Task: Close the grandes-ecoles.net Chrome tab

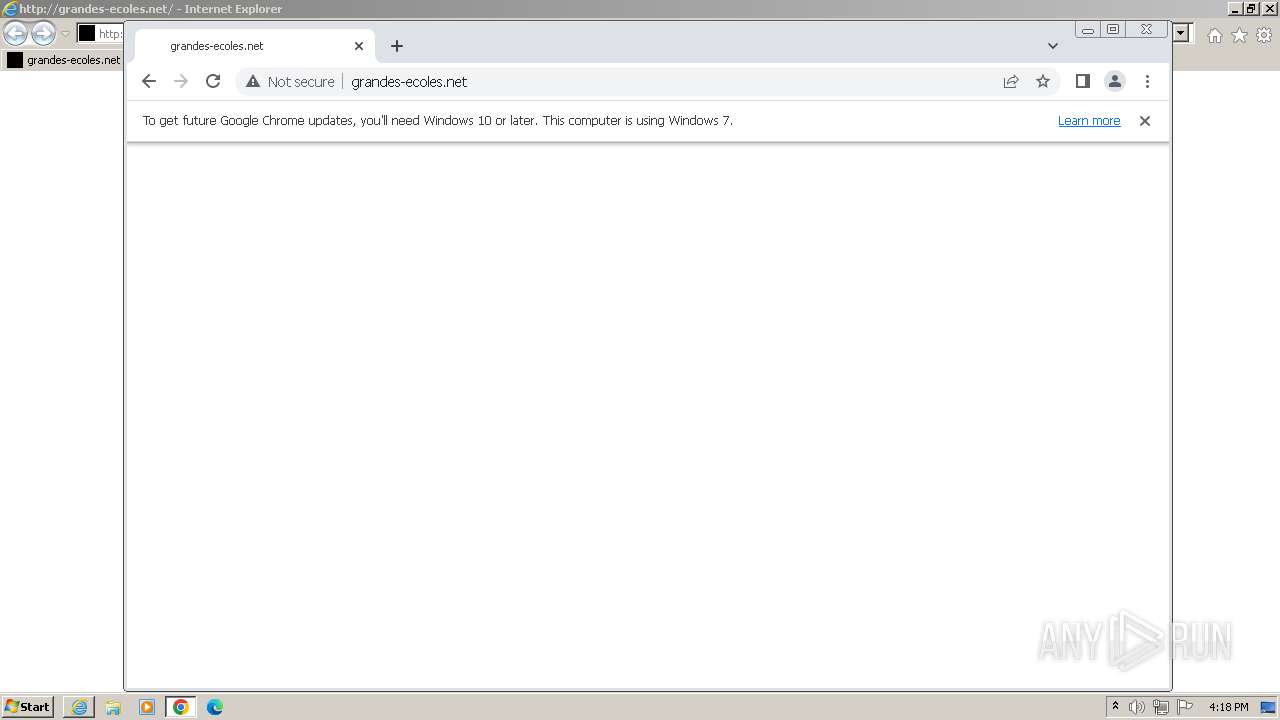Action: 359,46
